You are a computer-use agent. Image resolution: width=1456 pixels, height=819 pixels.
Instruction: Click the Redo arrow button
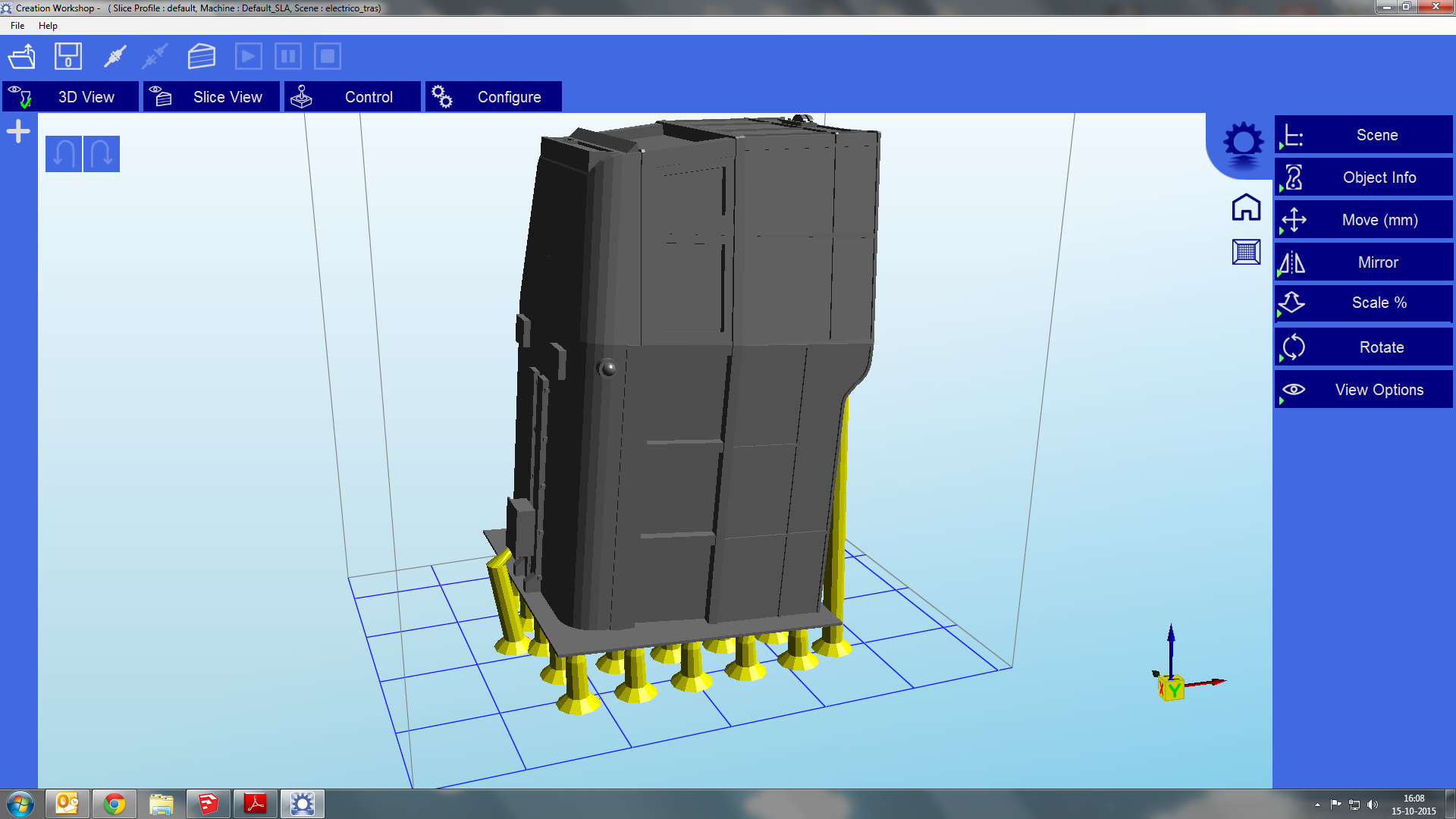tap(102, 154)
